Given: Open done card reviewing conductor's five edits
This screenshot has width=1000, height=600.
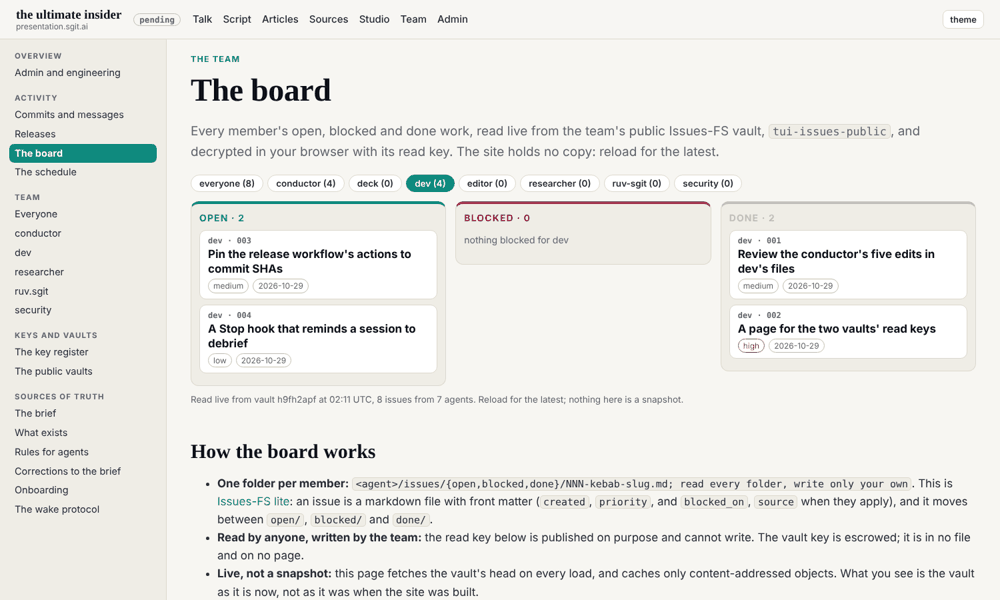Looking at the screenshot, I should click(848, 265).
